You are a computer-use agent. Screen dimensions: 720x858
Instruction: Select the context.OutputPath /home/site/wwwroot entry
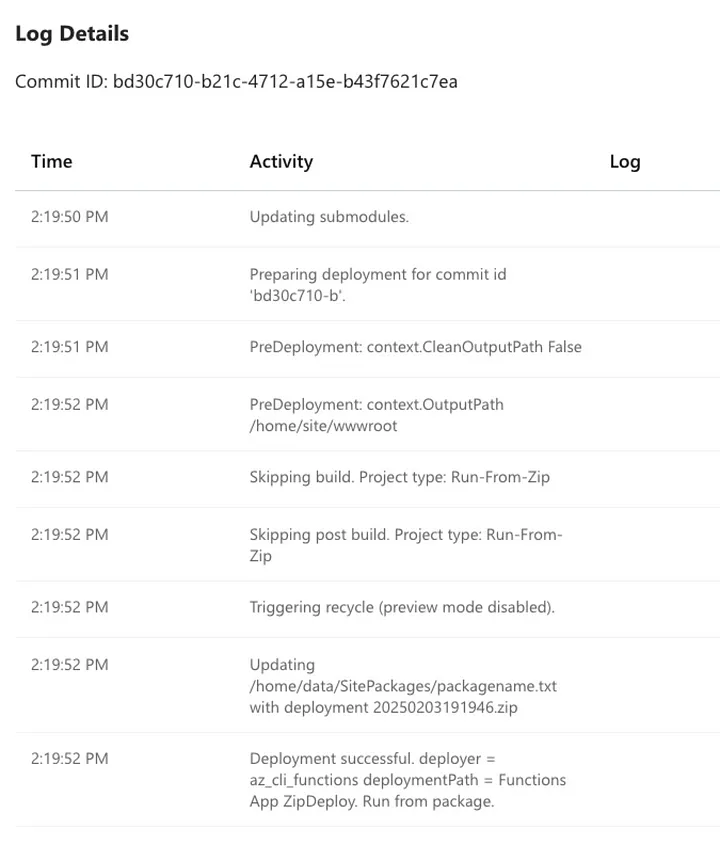coord(376,415)
